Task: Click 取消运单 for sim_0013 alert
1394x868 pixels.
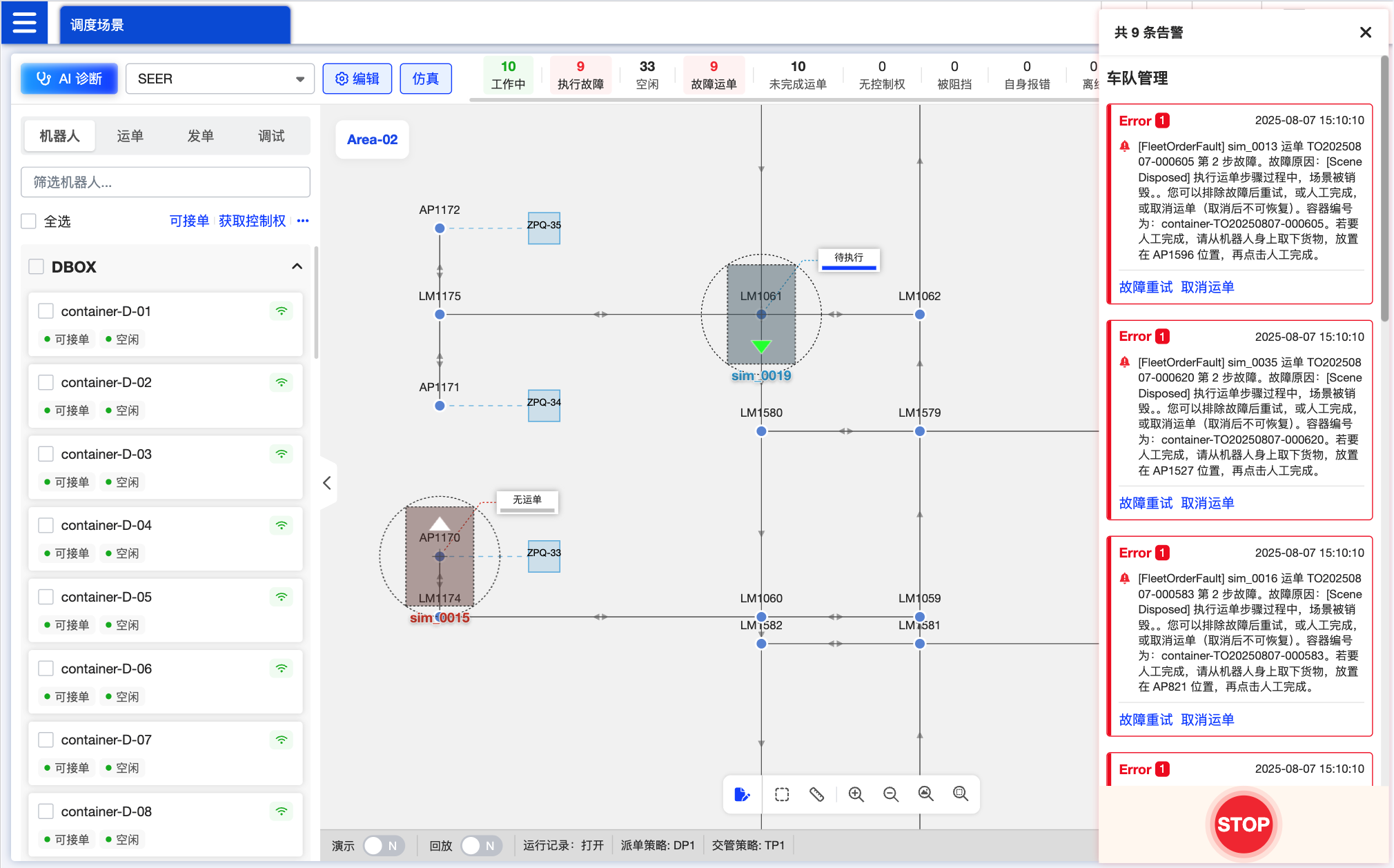Action: [x=1207, y=287]
